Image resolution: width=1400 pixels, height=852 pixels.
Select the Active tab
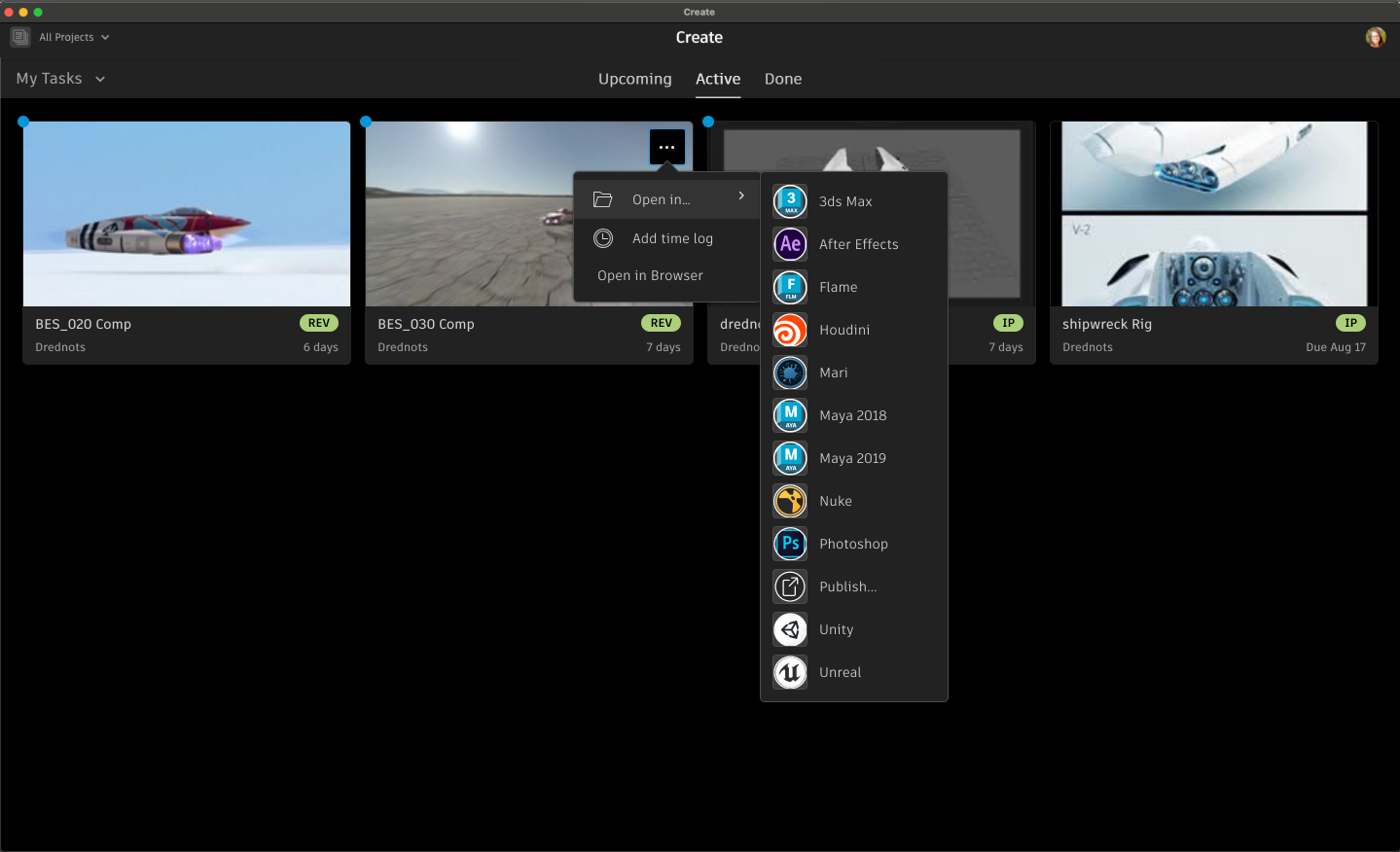click(718, 79)
